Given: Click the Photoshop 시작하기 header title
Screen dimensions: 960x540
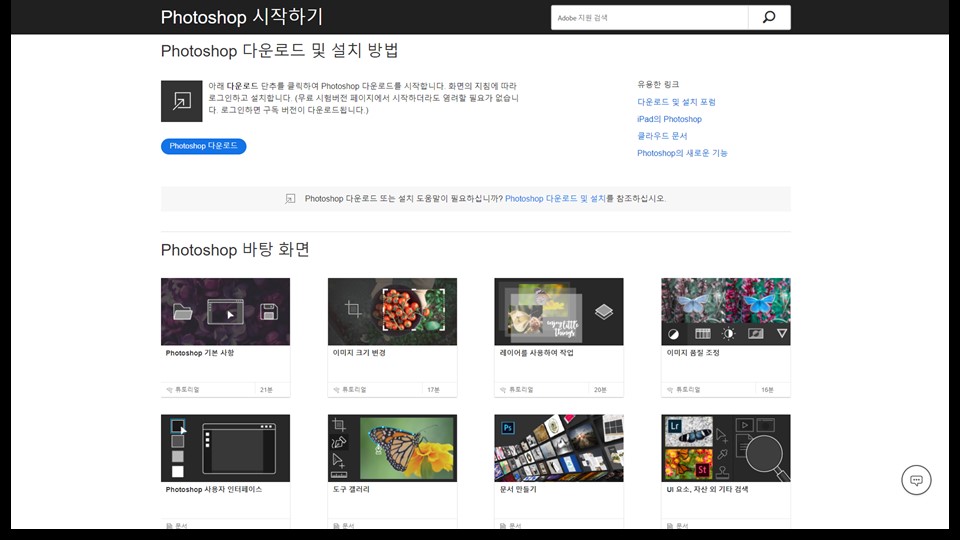Looking at the screenshot, I should click(242, 17).
